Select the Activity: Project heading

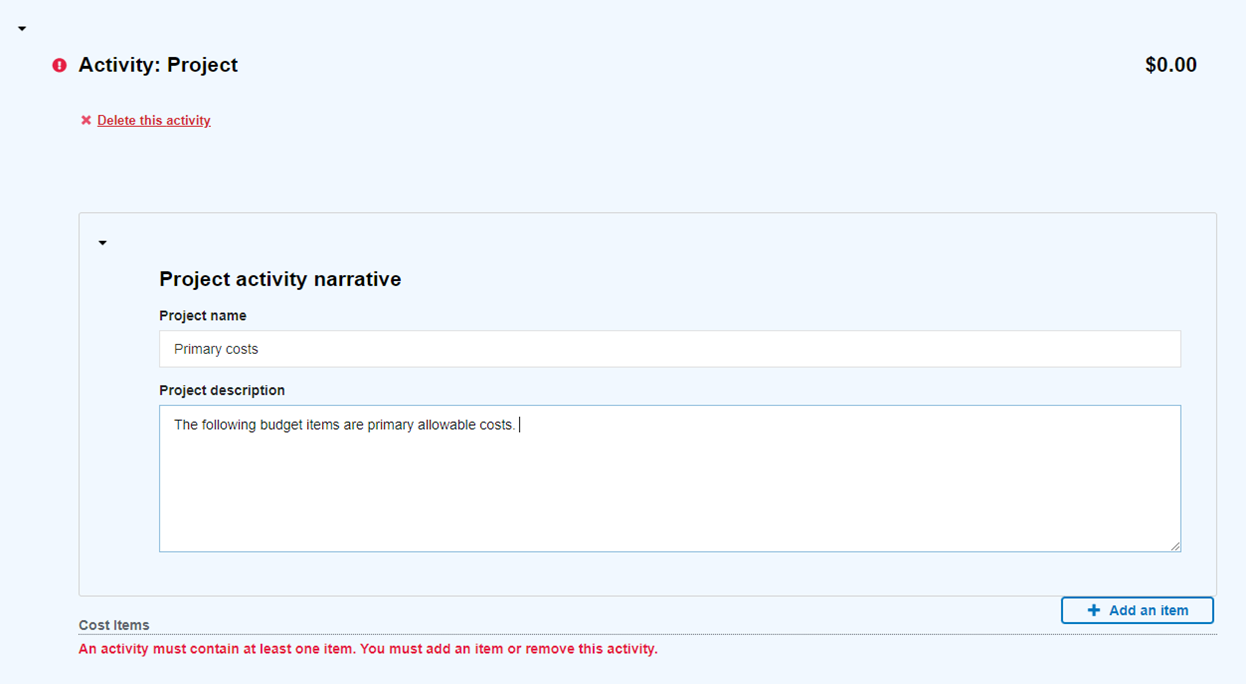158,65
